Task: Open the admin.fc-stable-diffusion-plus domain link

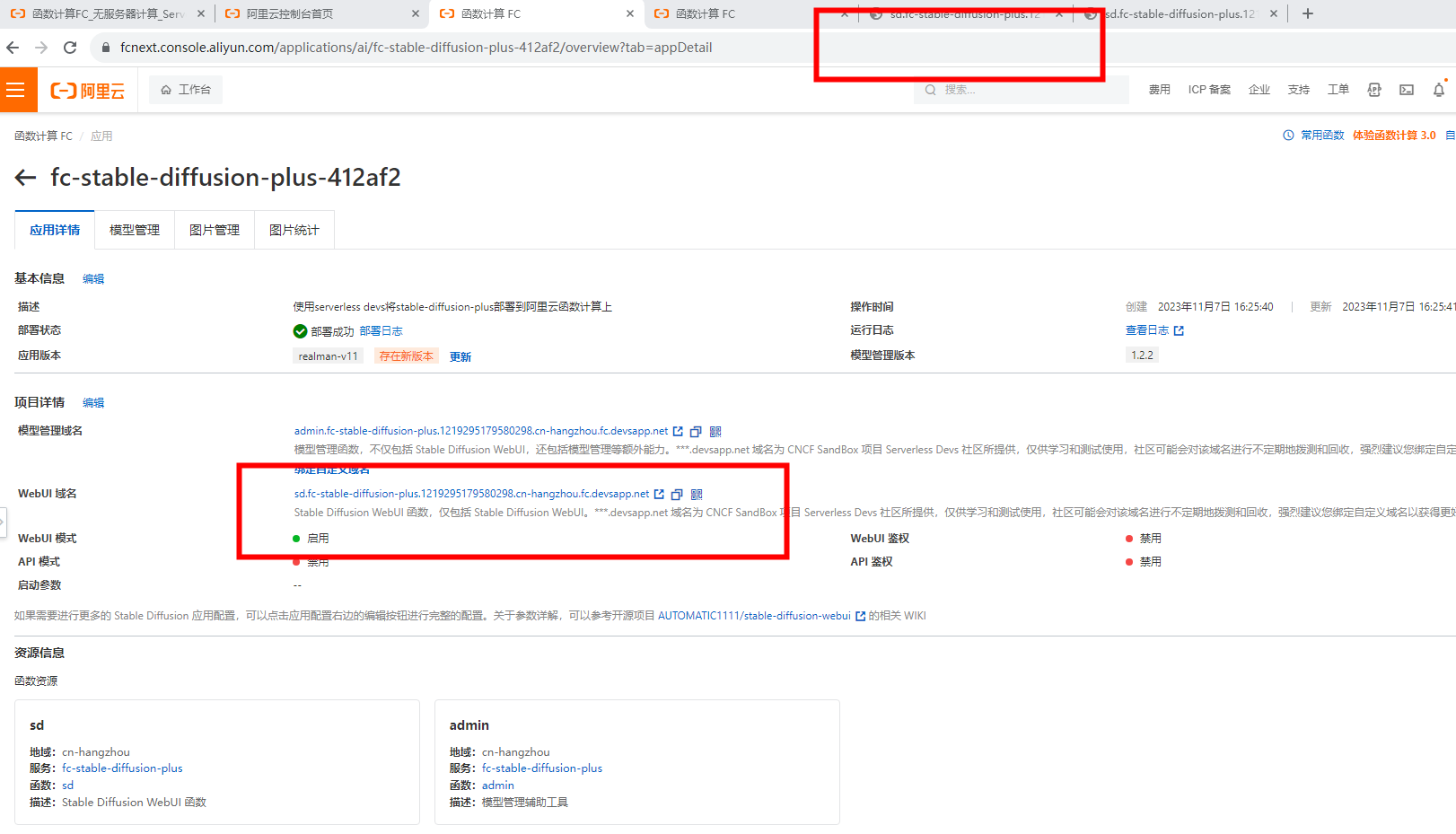Action: click(481, 431)
